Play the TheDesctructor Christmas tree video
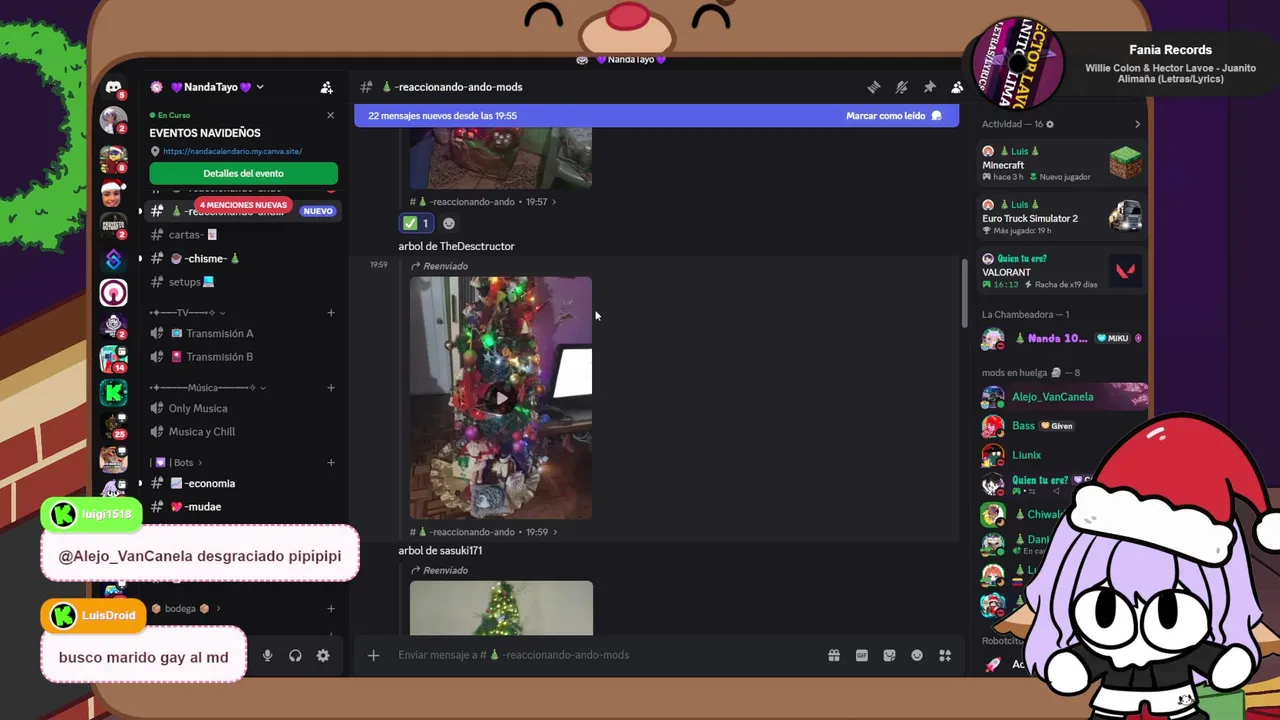This screenshot has width=1280, height=720. point(501,398)
